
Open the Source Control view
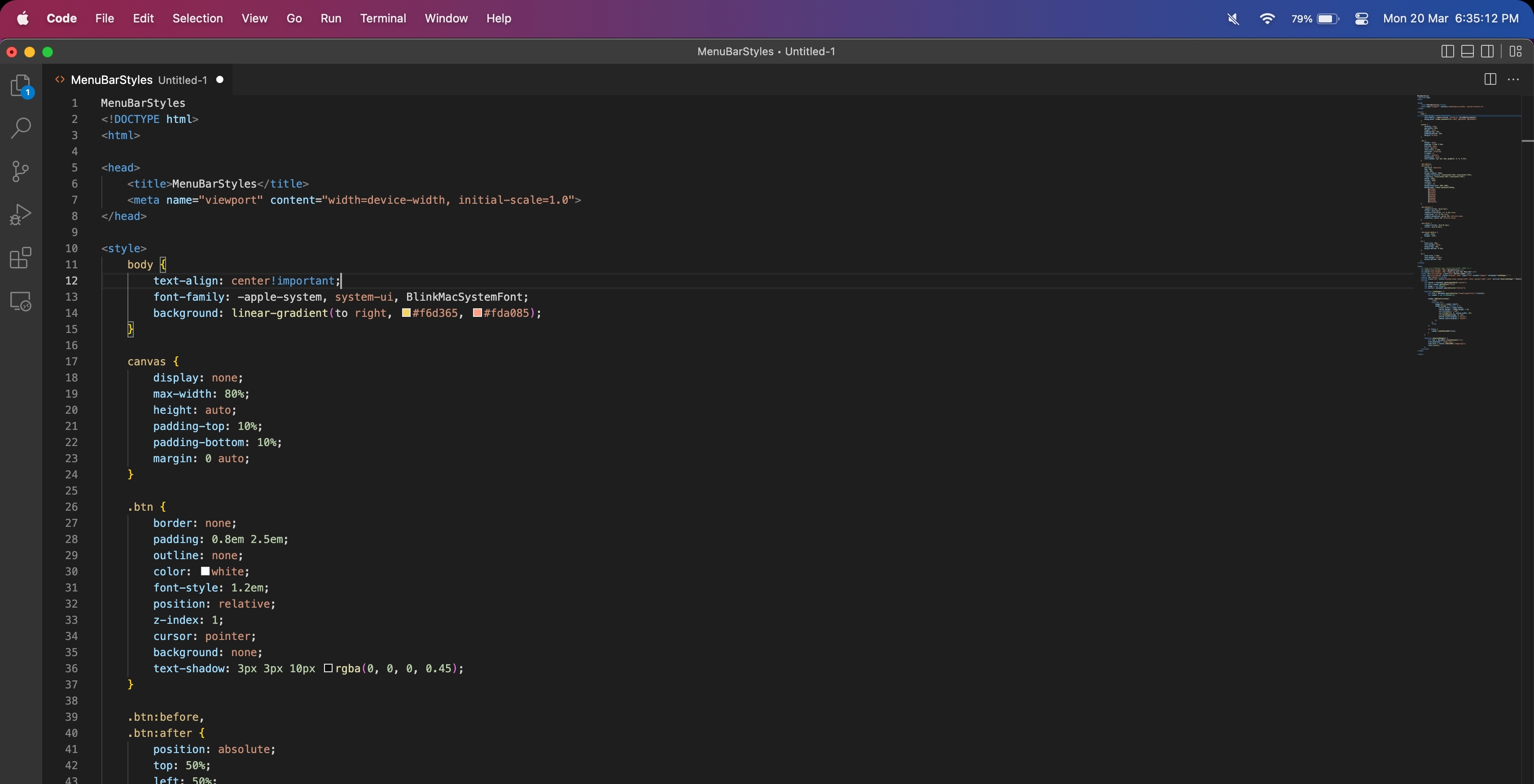click(x=21, y=171)
